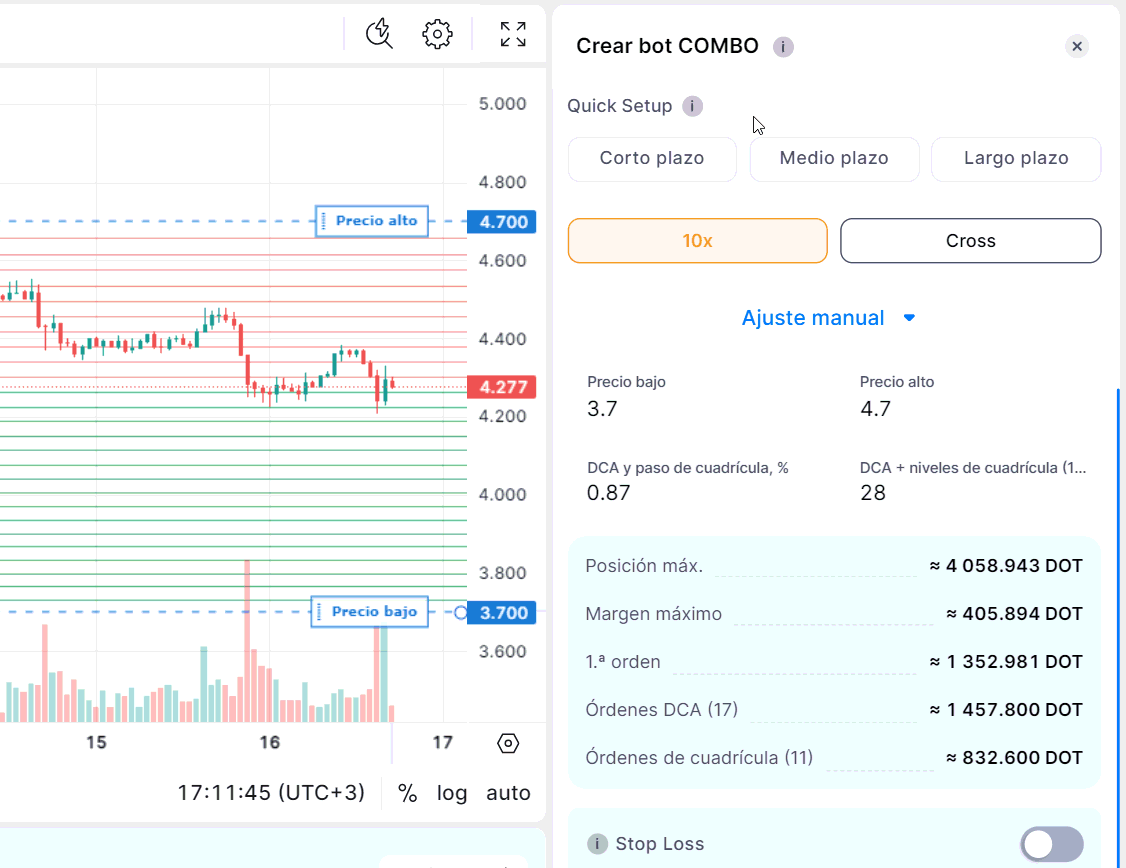
Task: Click hexagon settings icon below price scale
Action: point(508,743)
